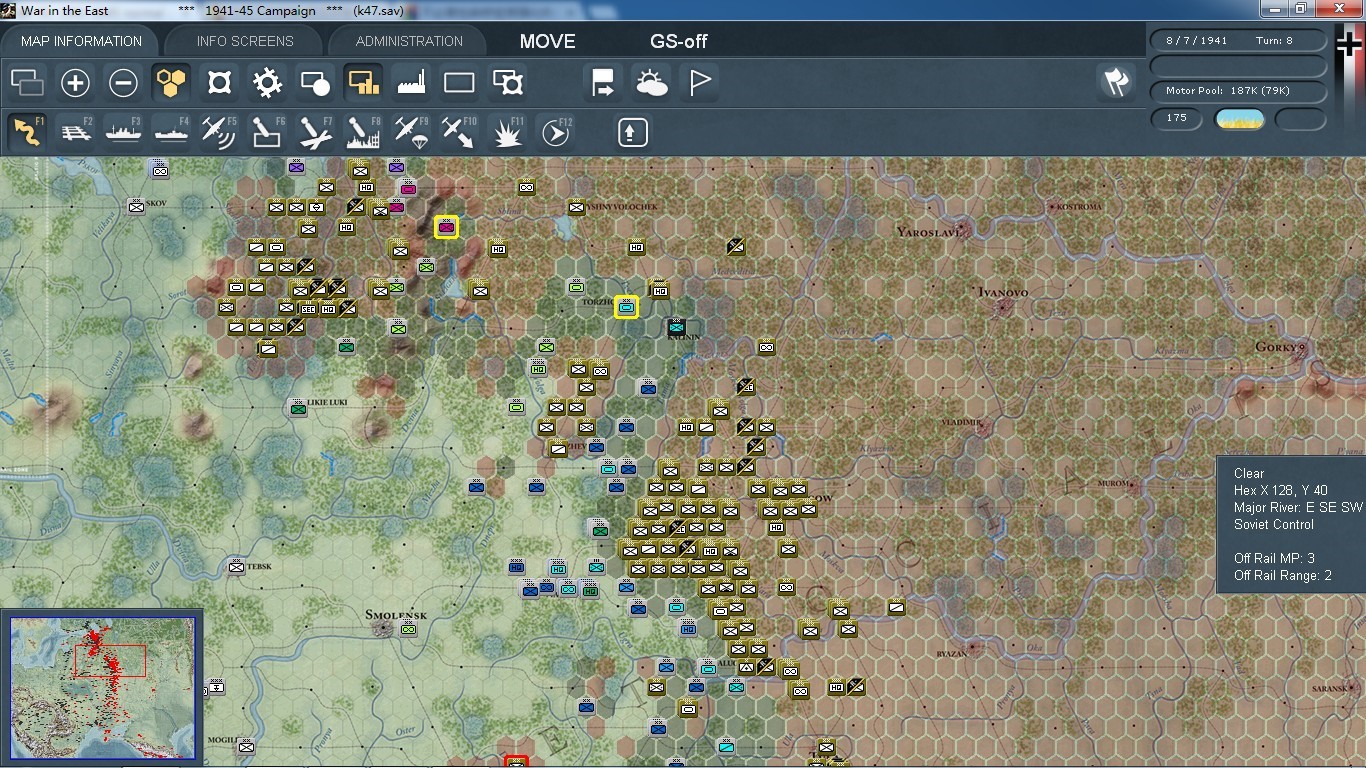Click the MOVE mode label
This screenshot has width=1366, height=768.
pos(548,41)
